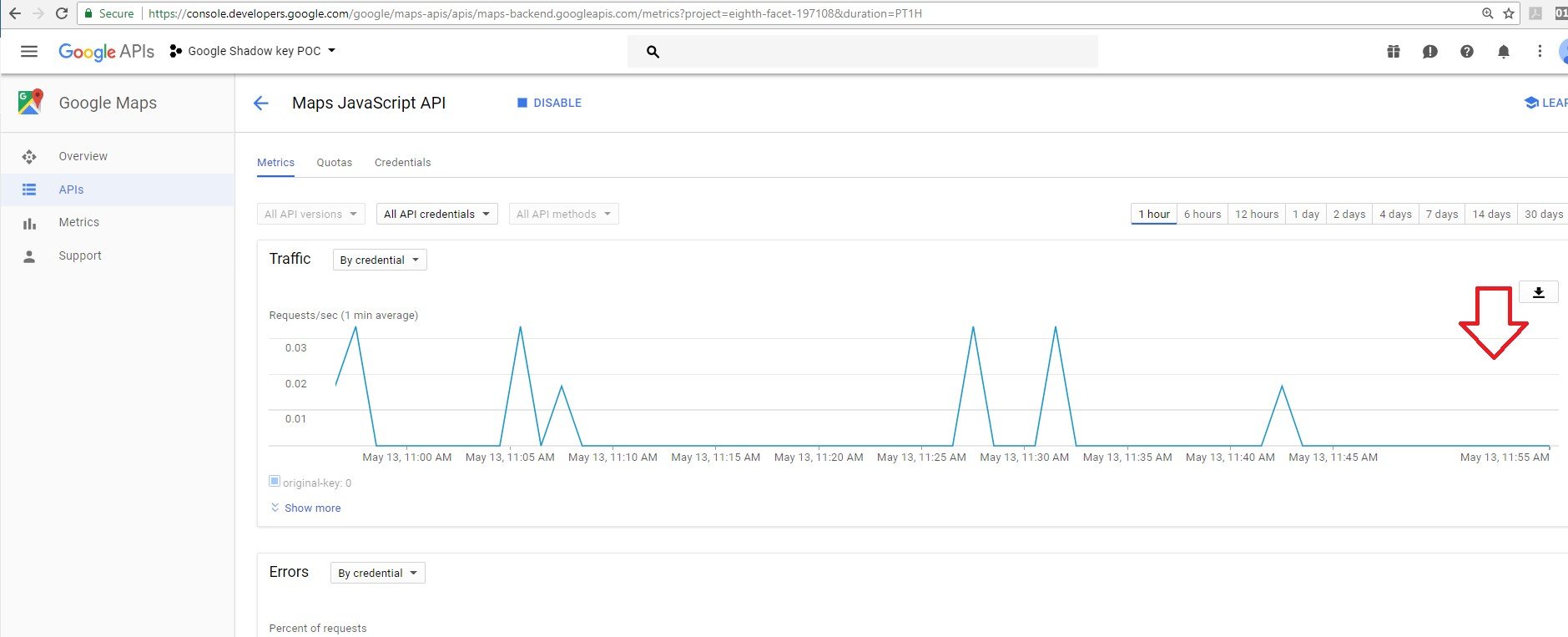Click the Learn link at top right
The height and width of the screenshot is (637, 1568).
tap(1545, 103)
